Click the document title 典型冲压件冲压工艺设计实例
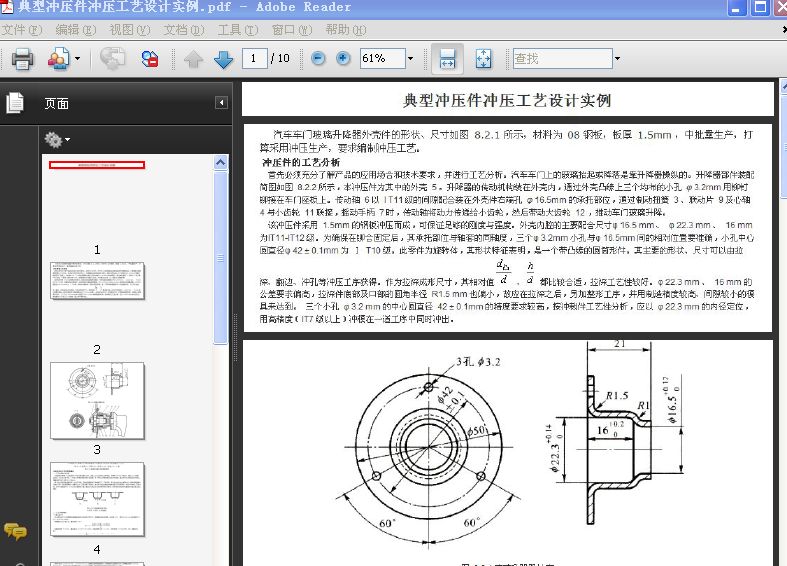This screenshot has height=566, width=787. (x=507, y=100)
